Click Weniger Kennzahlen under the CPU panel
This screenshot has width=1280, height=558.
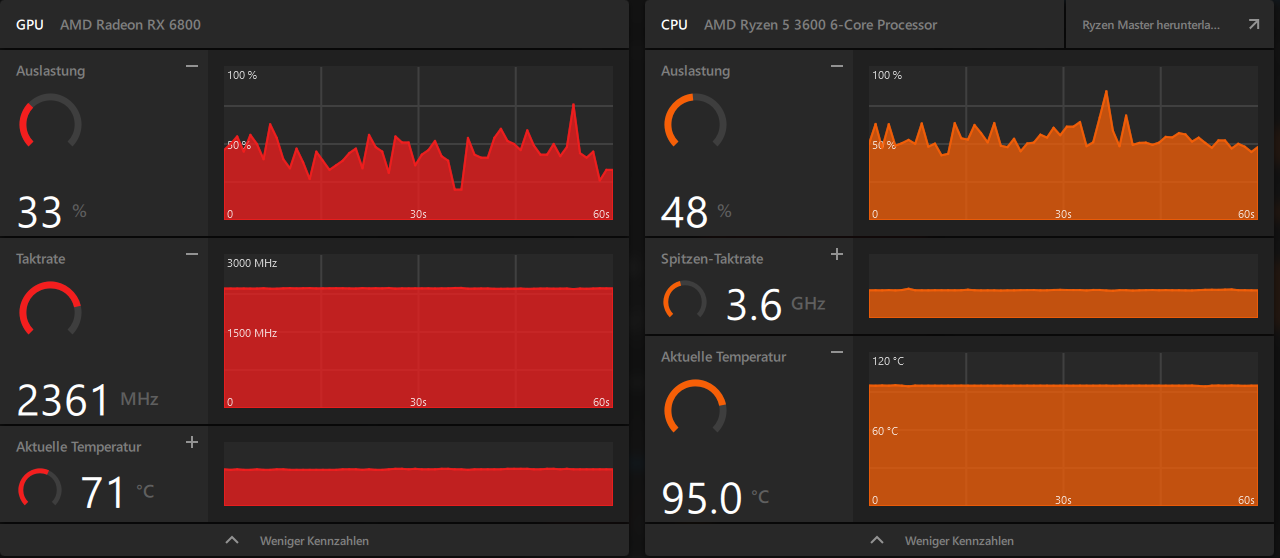point(959,541)
